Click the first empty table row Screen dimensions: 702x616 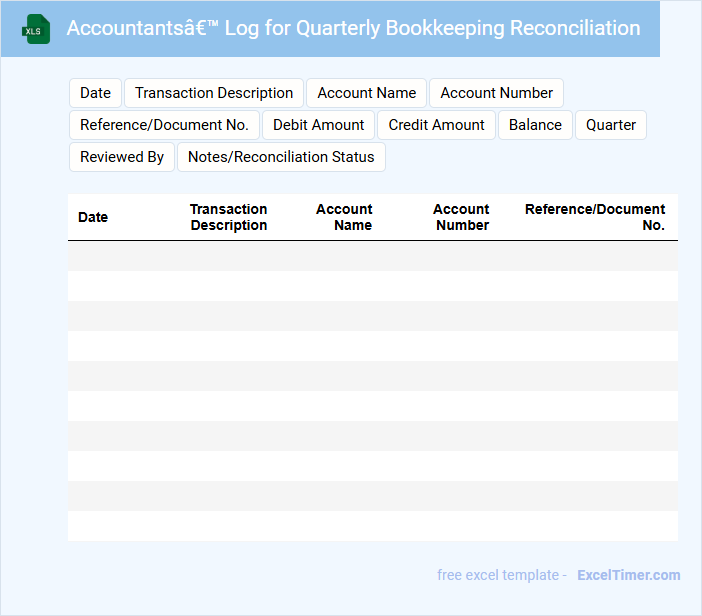coord(372,256)
